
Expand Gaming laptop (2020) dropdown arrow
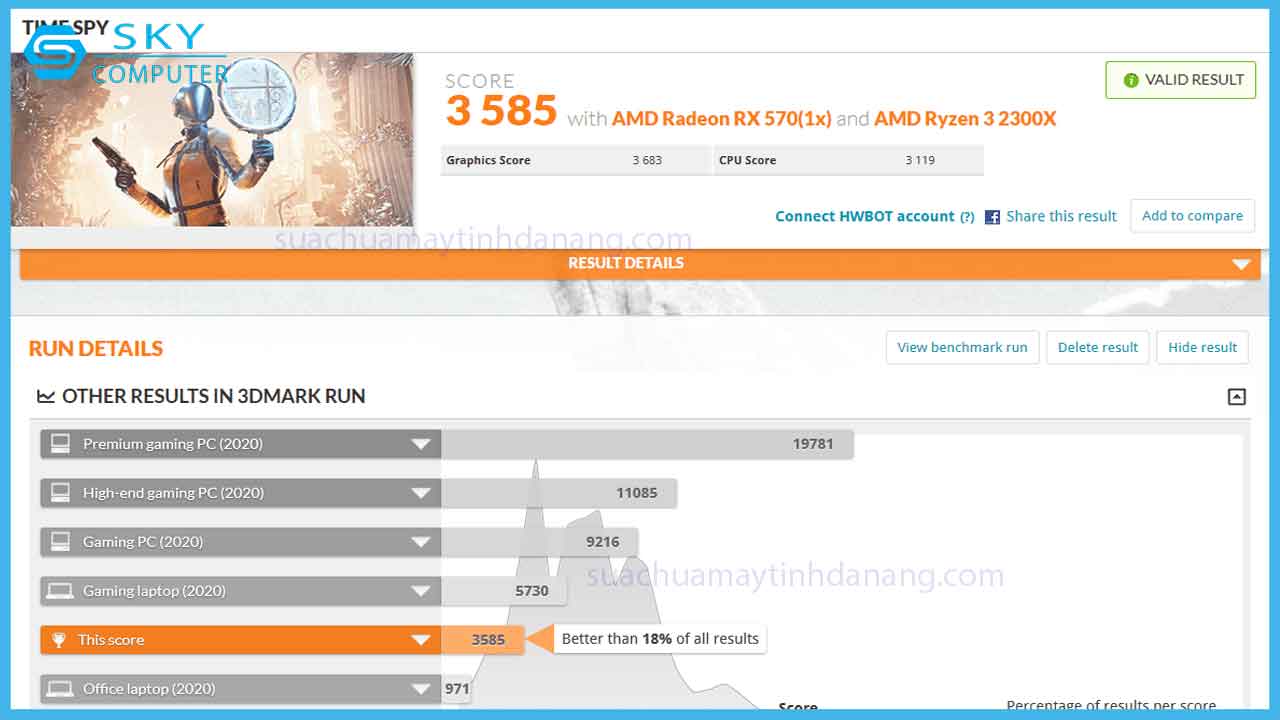pyautogui.click(x=421, y=591)
